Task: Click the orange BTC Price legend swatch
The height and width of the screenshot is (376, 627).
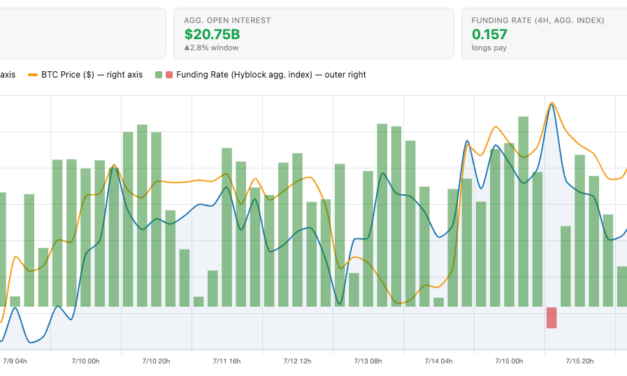Action: coord(32,75)
